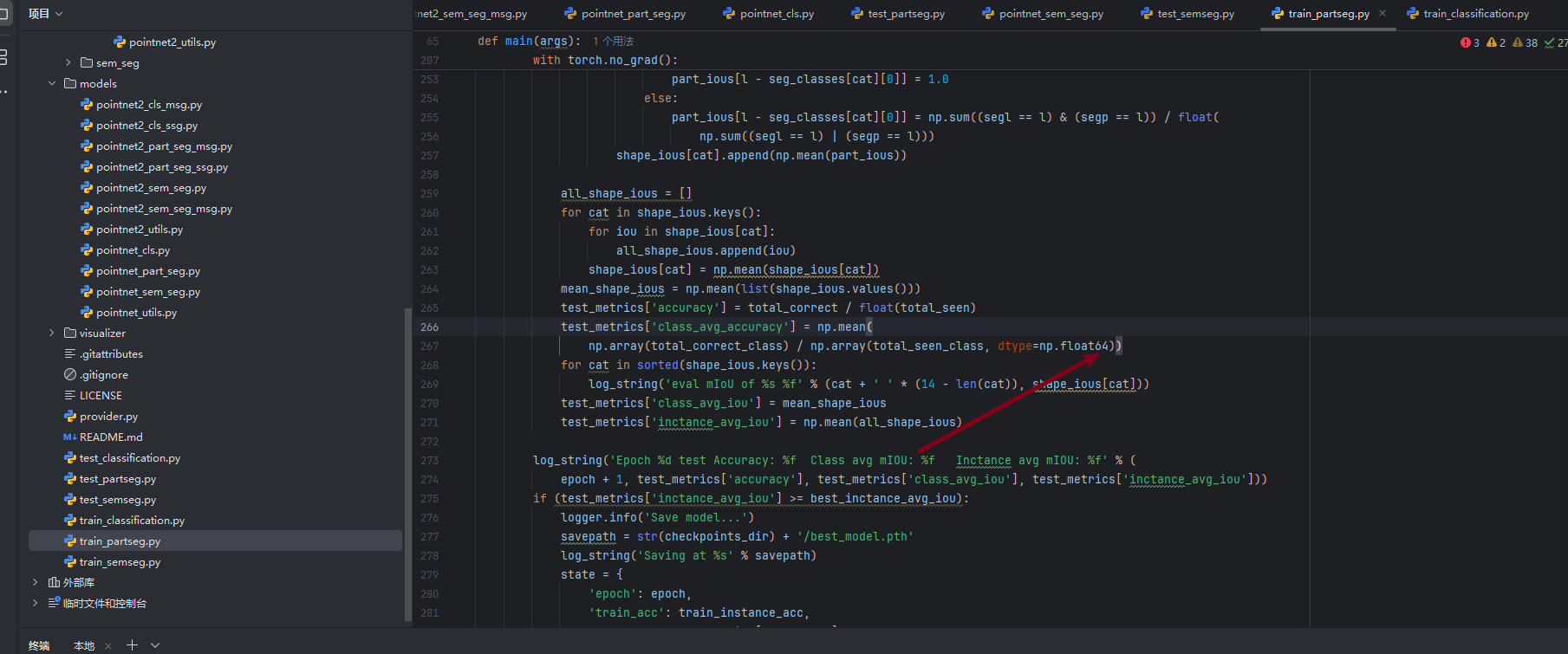This screenshot has height=654, width=1568.
Task: Switch to the pointnet_sem_seg.py editor tab
Action: [x=1043, y=14]
